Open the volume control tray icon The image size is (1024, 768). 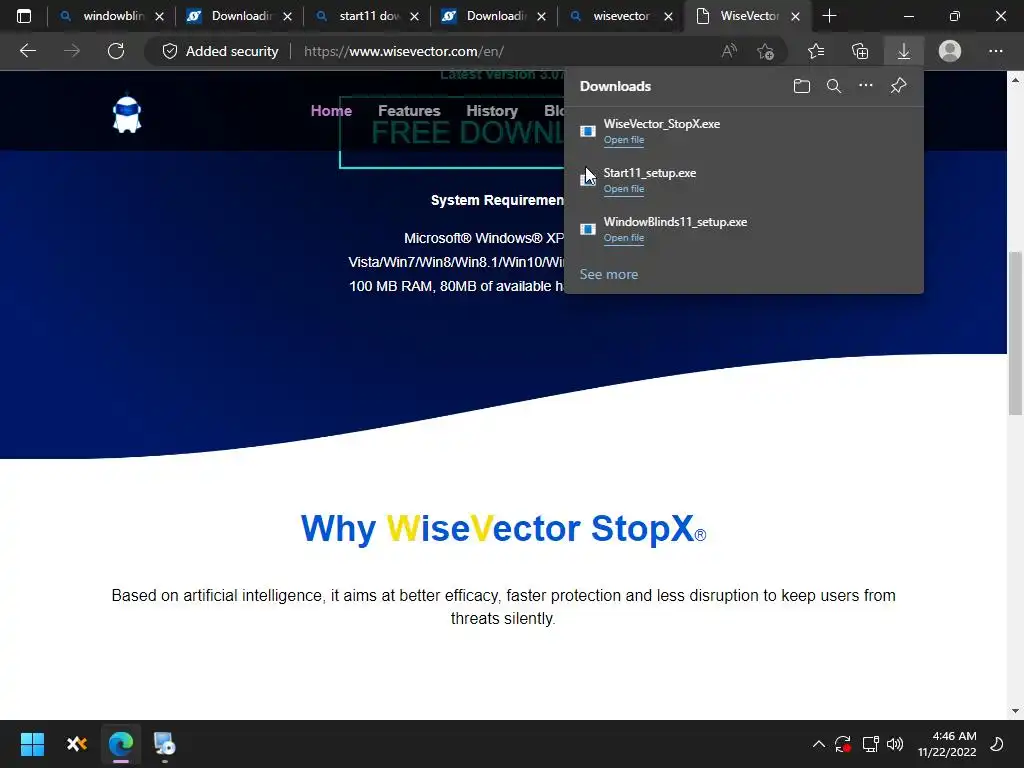point(895,744)
